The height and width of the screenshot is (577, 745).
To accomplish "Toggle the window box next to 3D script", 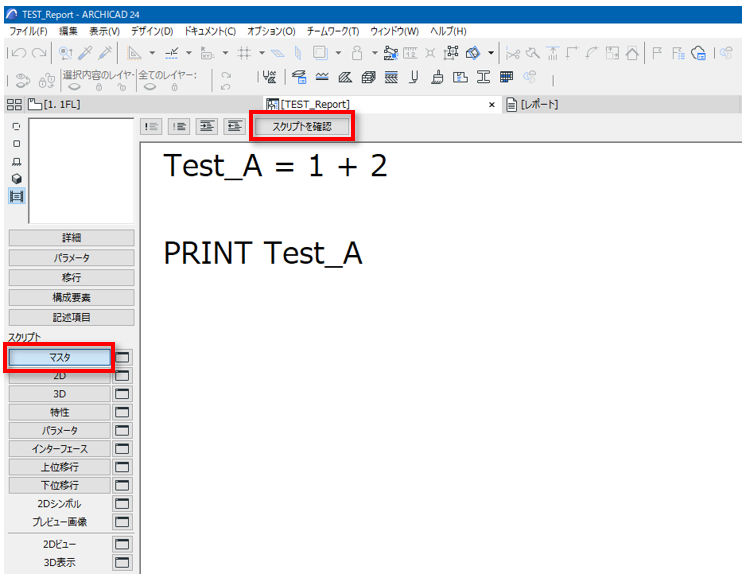I will [122, 394].
